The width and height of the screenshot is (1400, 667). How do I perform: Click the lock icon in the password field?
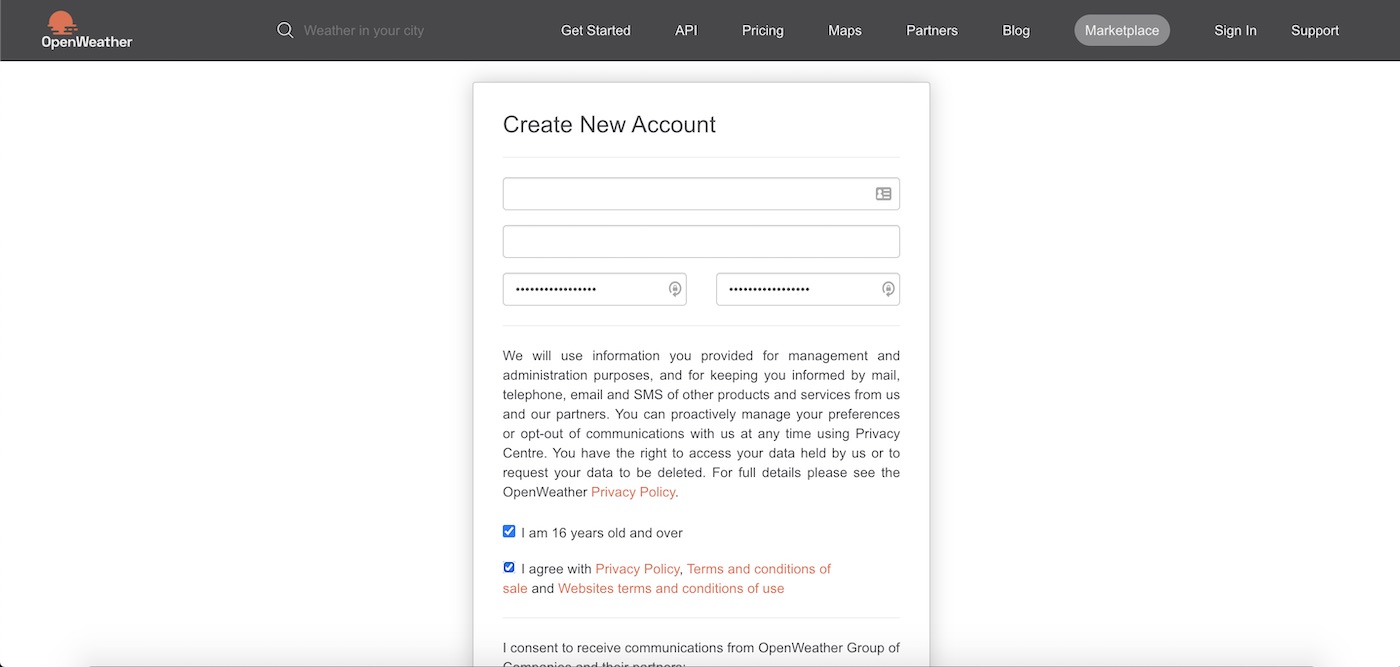tap(675, 289)
